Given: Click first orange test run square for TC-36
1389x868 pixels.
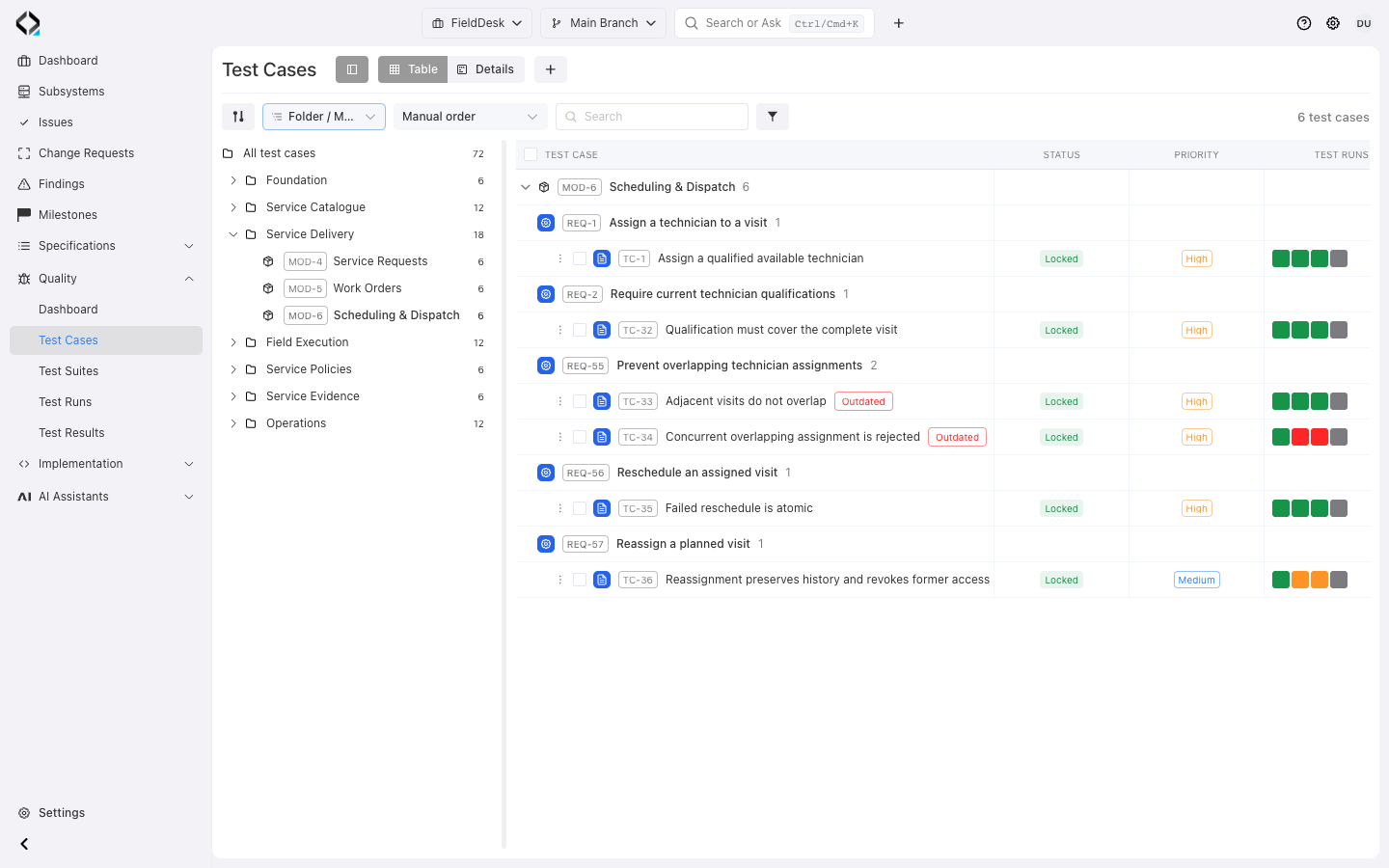Looking at the screenshot, I should tap(1300, 580).
